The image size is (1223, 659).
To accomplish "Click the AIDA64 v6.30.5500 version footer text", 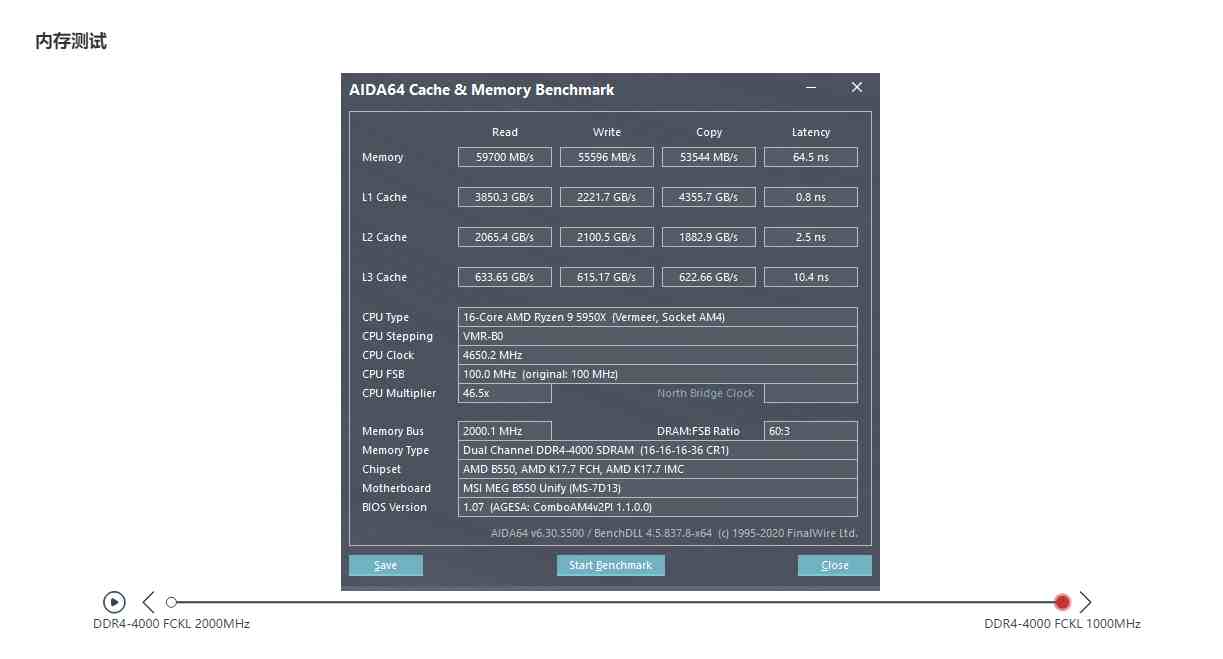I will (674, 533).
